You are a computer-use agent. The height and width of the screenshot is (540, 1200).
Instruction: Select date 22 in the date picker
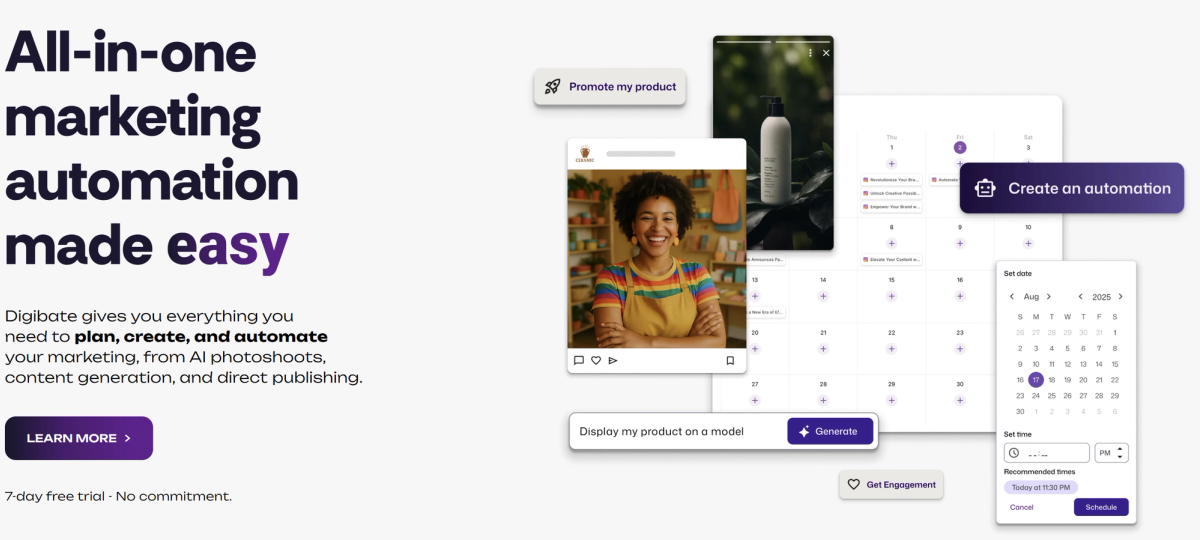click(x=1115, y=380)
